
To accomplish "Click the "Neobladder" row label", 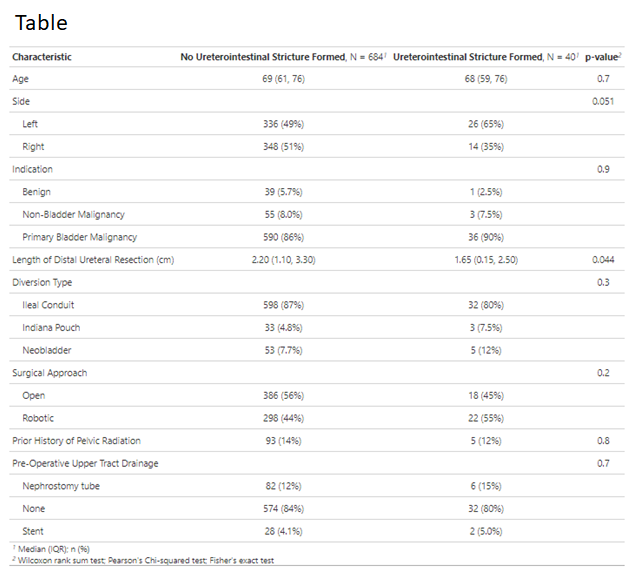I will 47,350.
